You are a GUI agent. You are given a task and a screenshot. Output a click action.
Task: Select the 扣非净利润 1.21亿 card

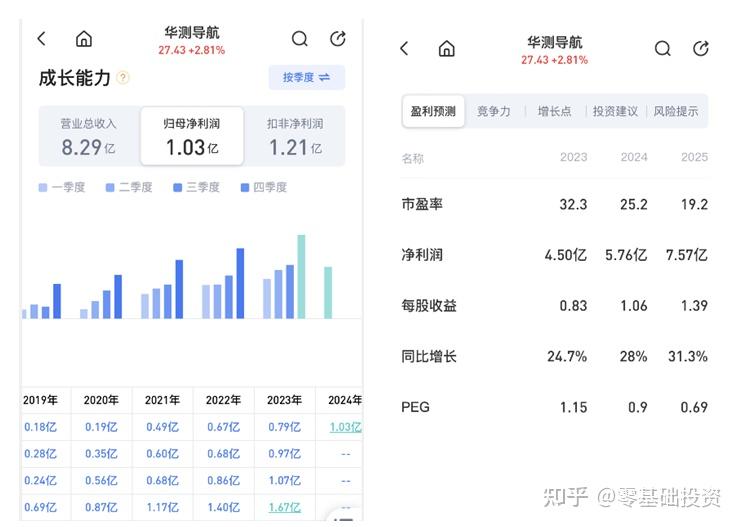click(x=295, y=136)
